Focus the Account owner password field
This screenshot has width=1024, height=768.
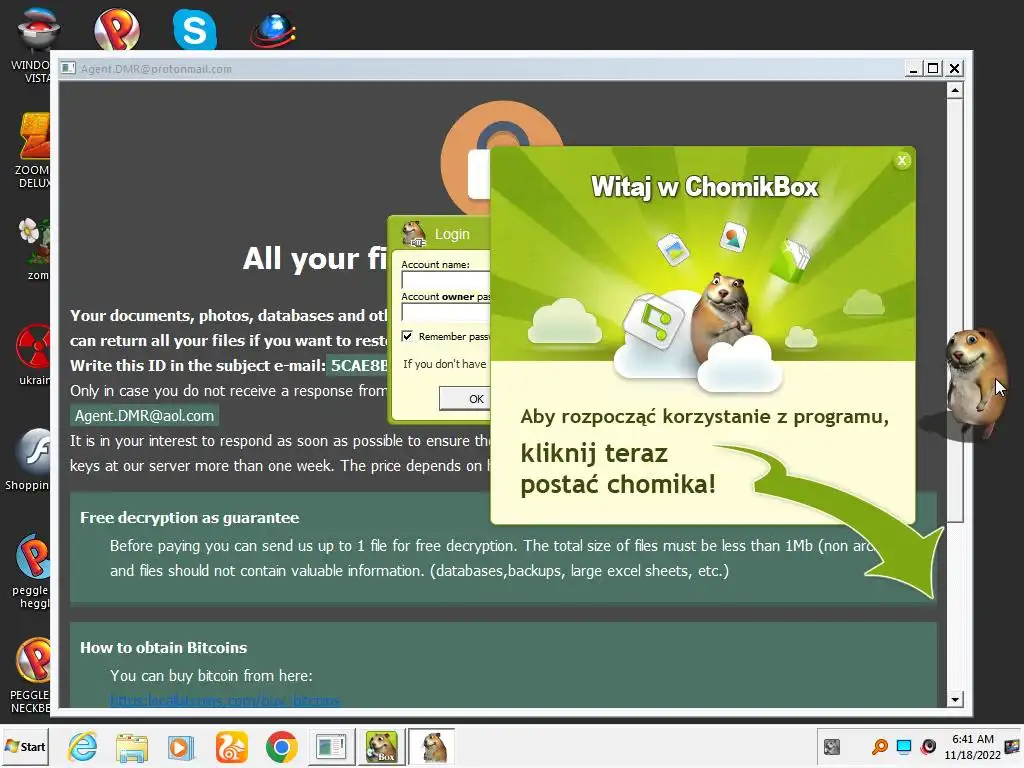point(445,312)
